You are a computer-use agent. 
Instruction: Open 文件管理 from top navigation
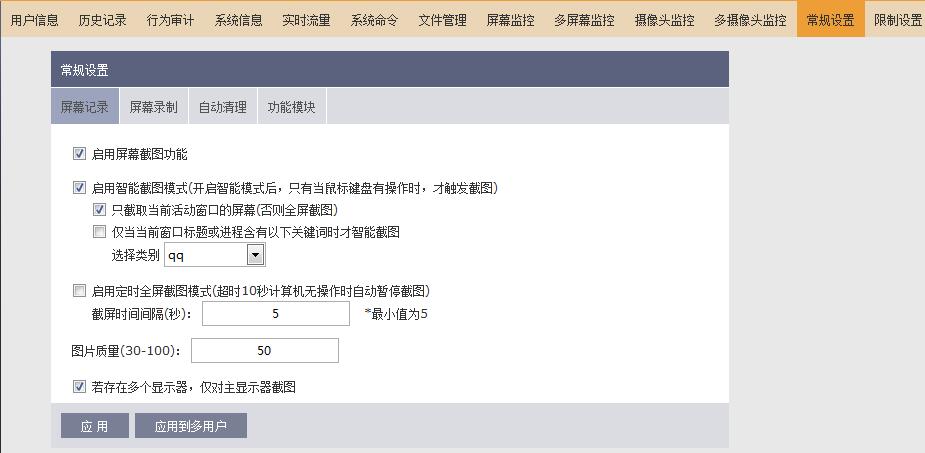[x=442, y=19]
